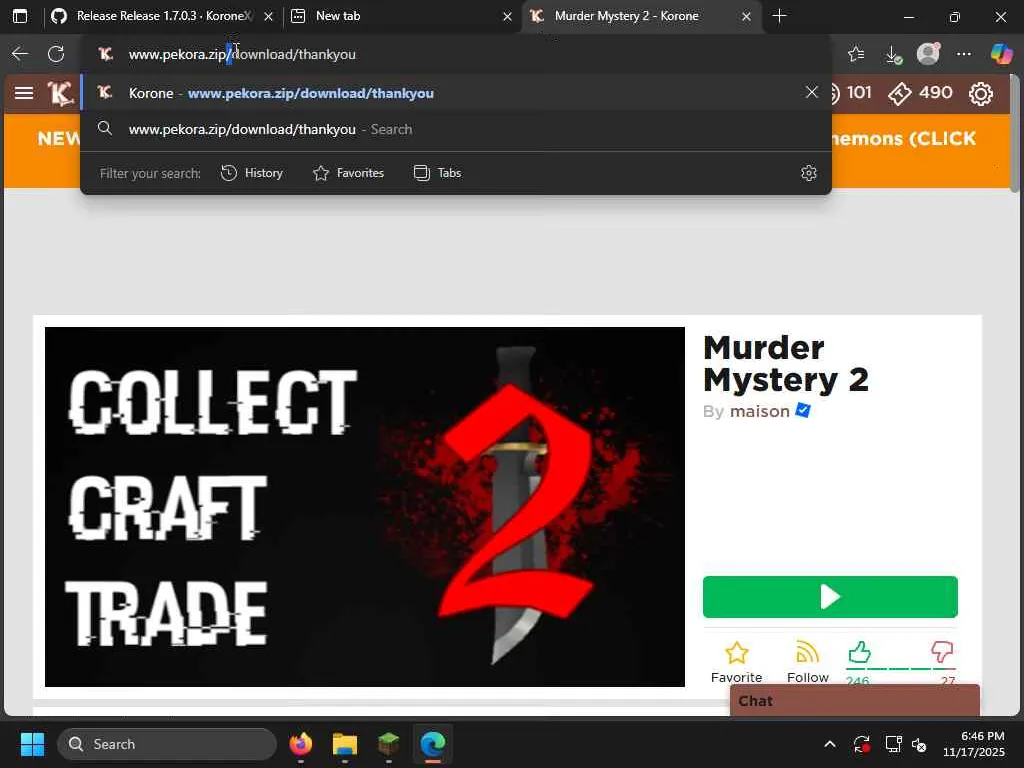Click the address bar URL text
Image resolution: width=1024 pixels, height=768 pixels.
pos(242,54)
